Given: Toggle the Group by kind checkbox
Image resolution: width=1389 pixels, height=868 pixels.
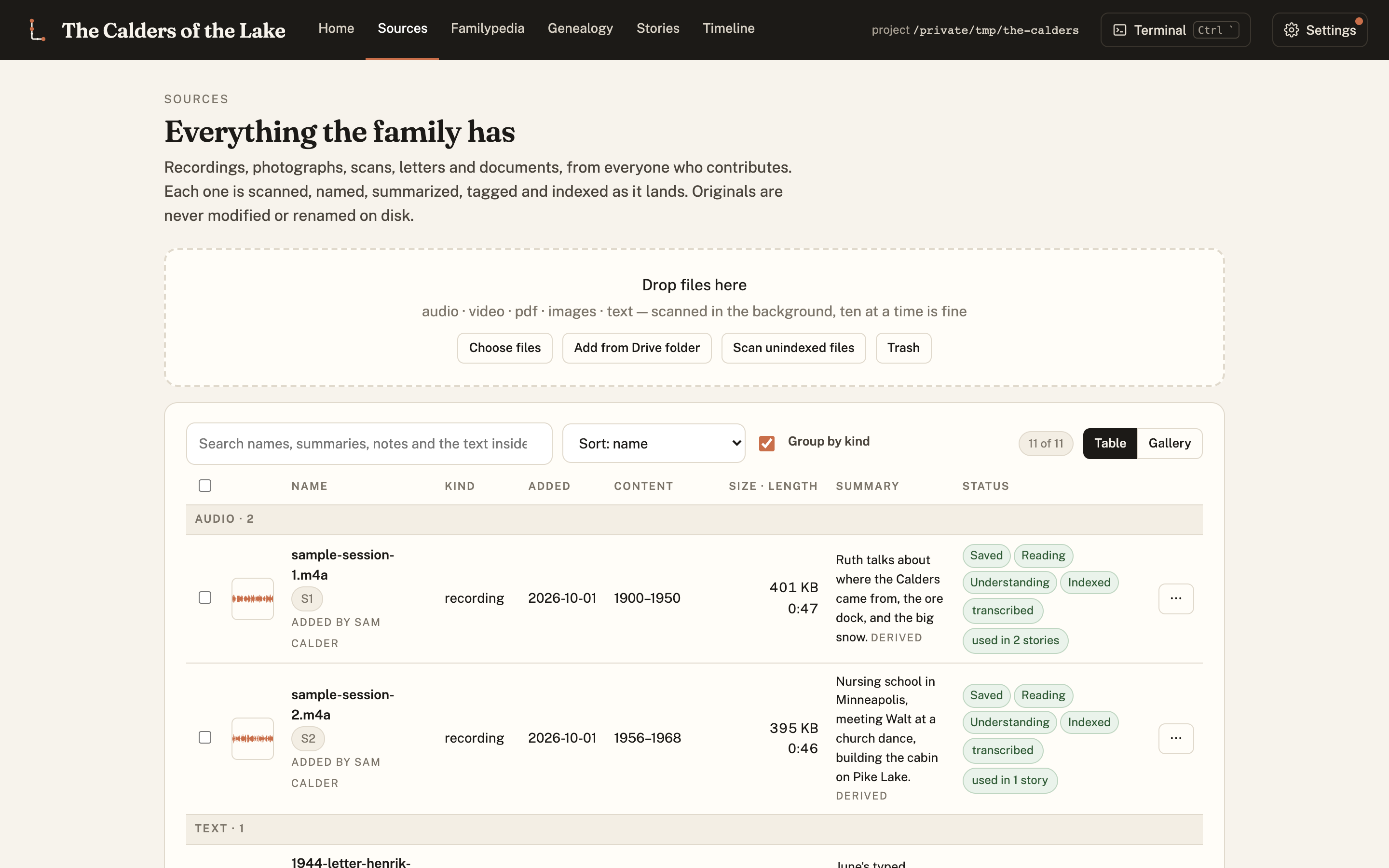Looking at the screenshot, I should coord(766,443).
